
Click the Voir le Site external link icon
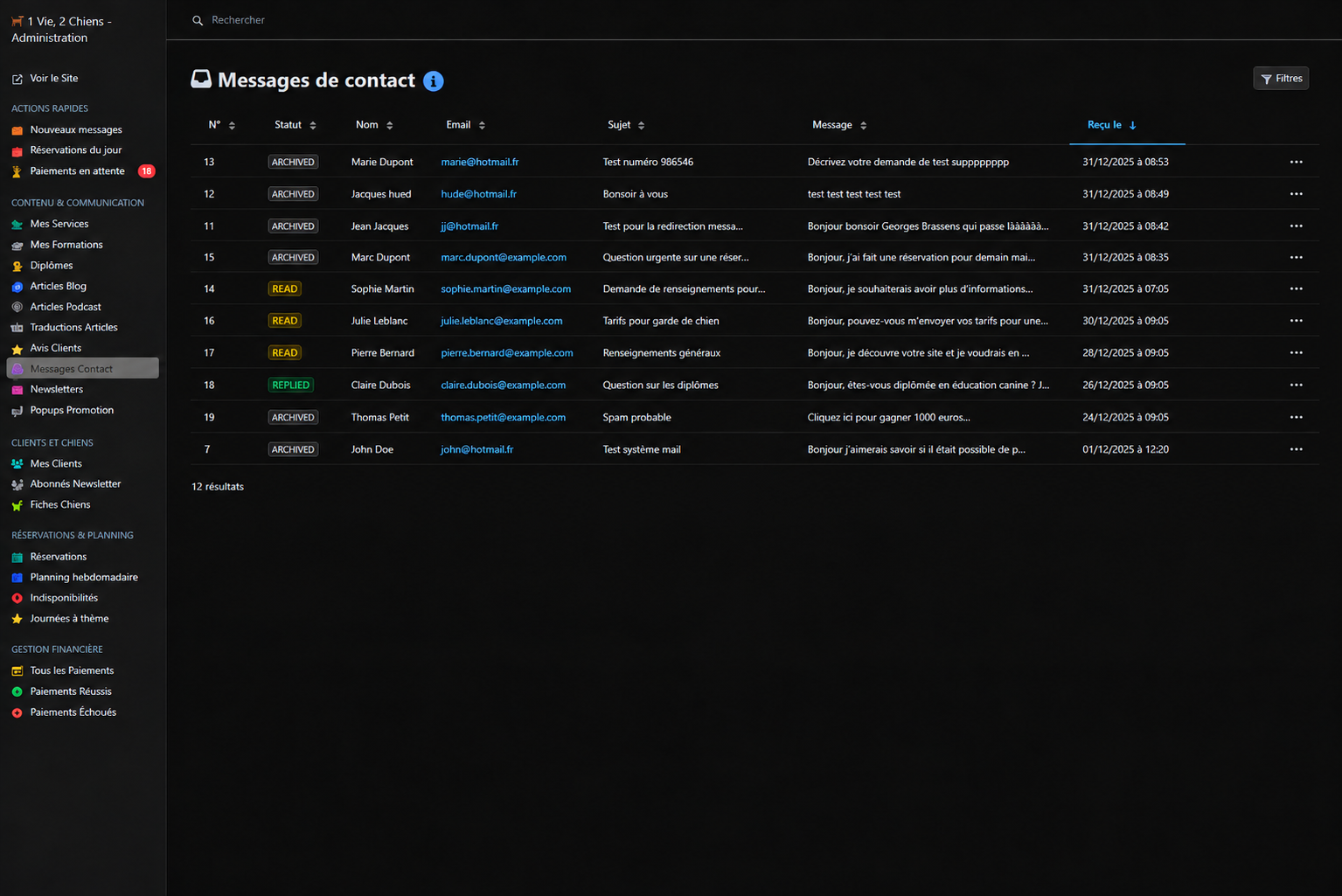pos(17,79)
